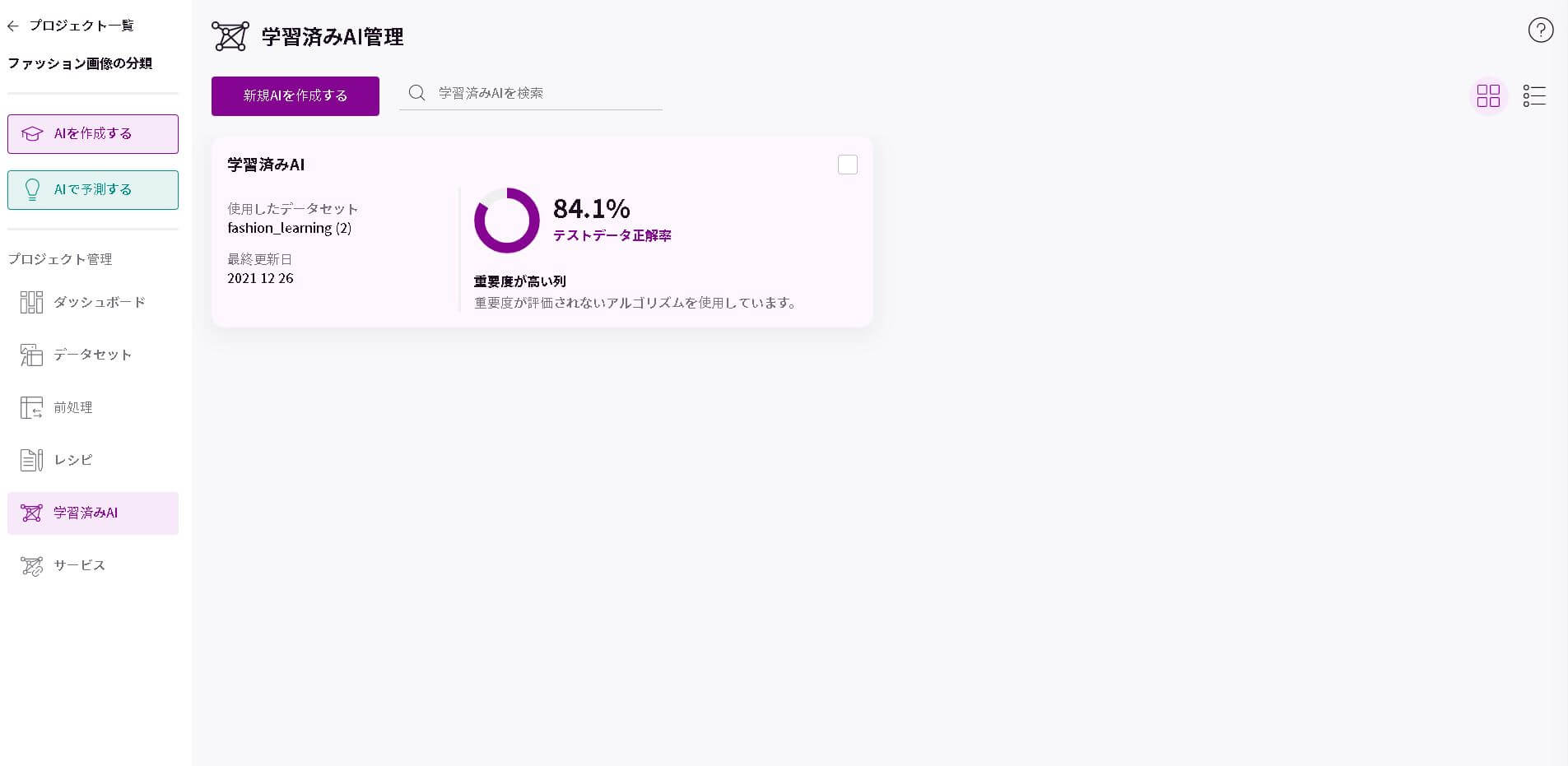Click the back arrow to project list

click(13, 26)
